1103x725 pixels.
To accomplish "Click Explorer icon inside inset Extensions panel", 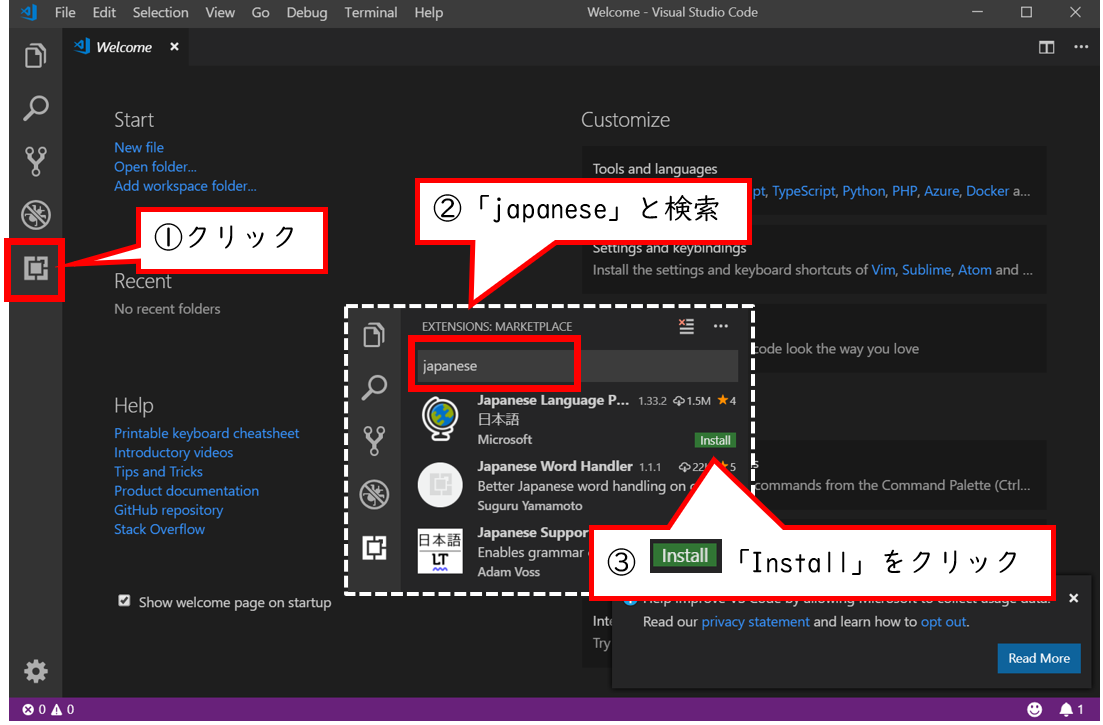I will (x=374, y=335).
